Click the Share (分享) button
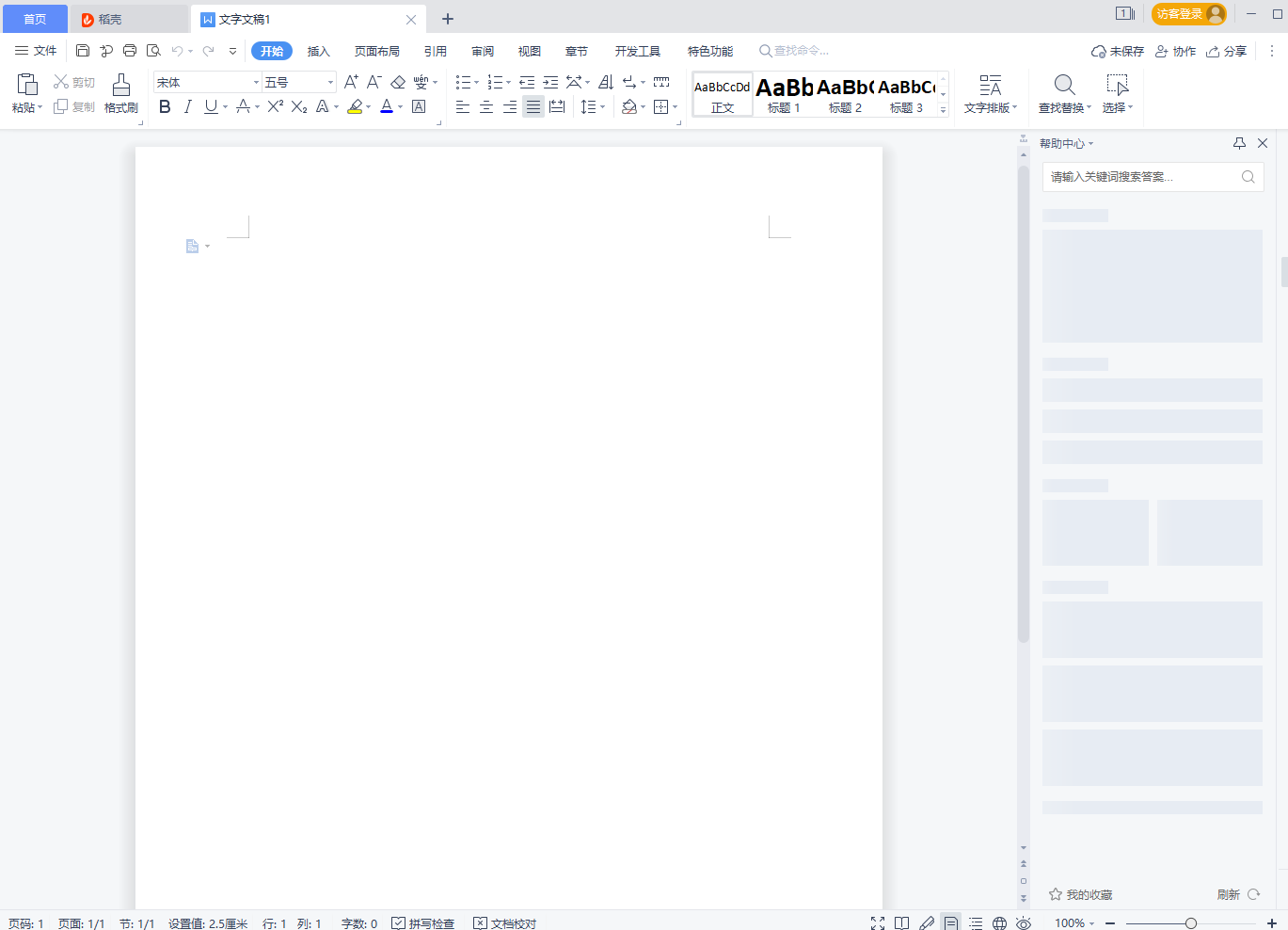The width and height of the screenshot is (1288, 930). point(1227,51)
